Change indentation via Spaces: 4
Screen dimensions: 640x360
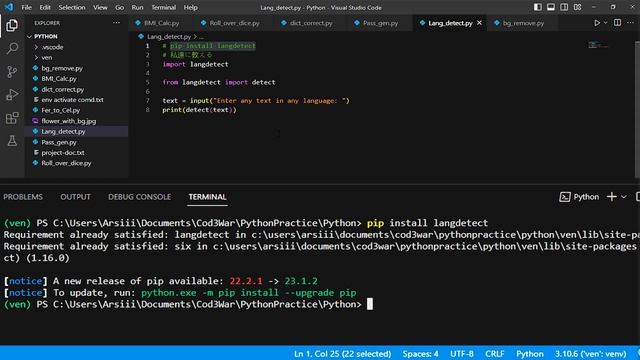tap(420, 354)
